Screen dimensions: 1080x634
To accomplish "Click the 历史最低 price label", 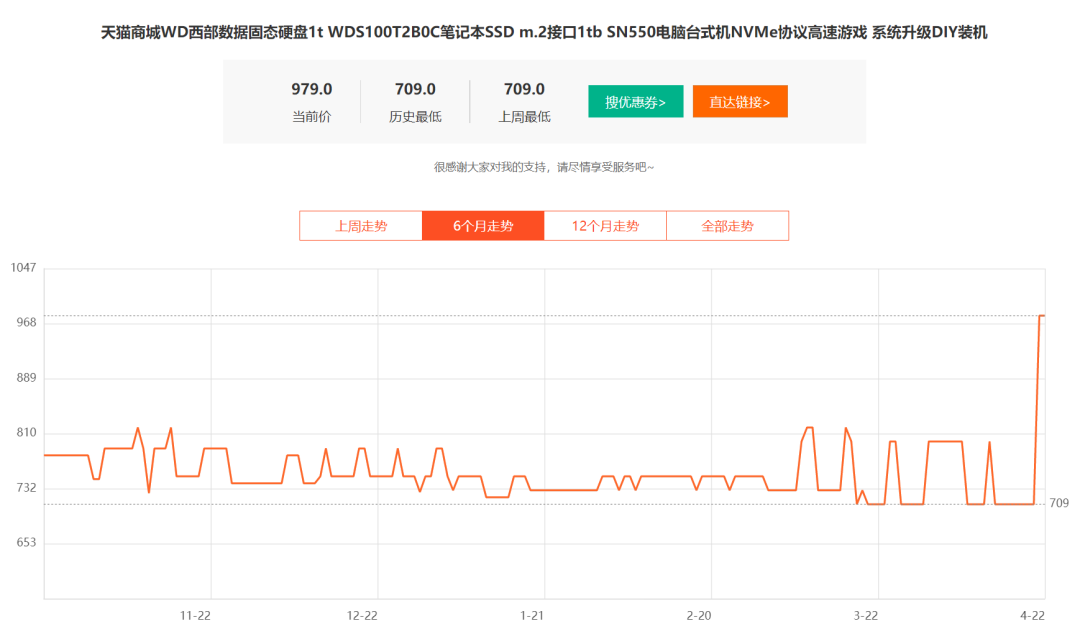I will [x=416, y=115].
